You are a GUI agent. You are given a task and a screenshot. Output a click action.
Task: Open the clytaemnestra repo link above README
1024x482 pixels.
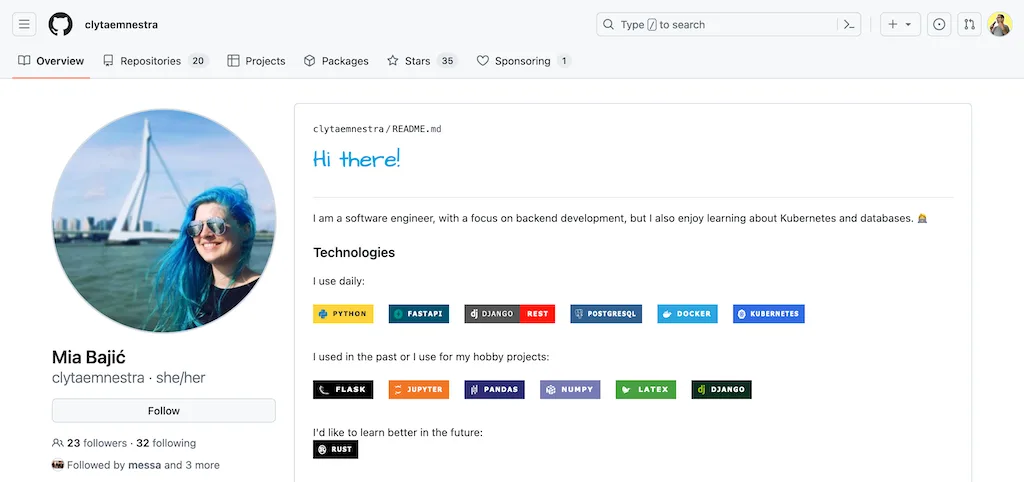tap(348, 129)
